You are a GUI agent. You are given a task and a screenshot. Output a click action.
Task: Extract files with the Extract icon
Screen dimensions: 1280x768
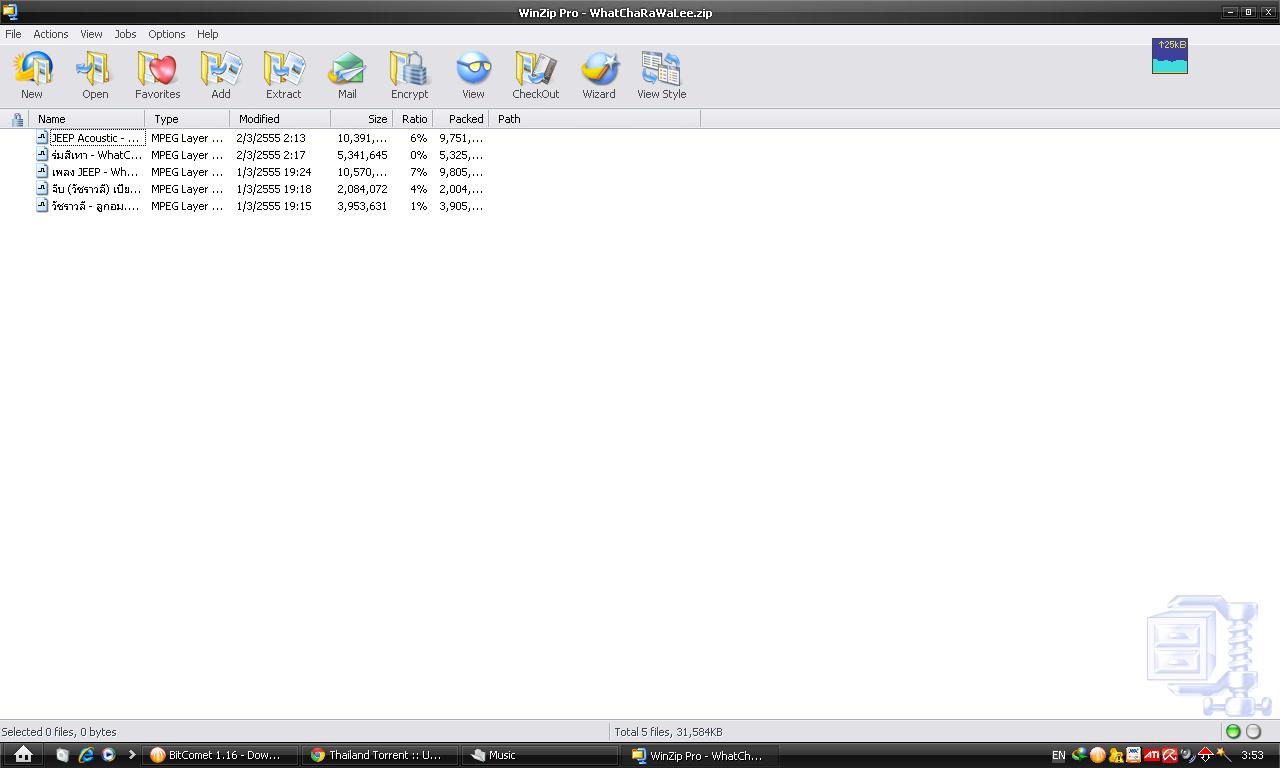click(283, 75)
